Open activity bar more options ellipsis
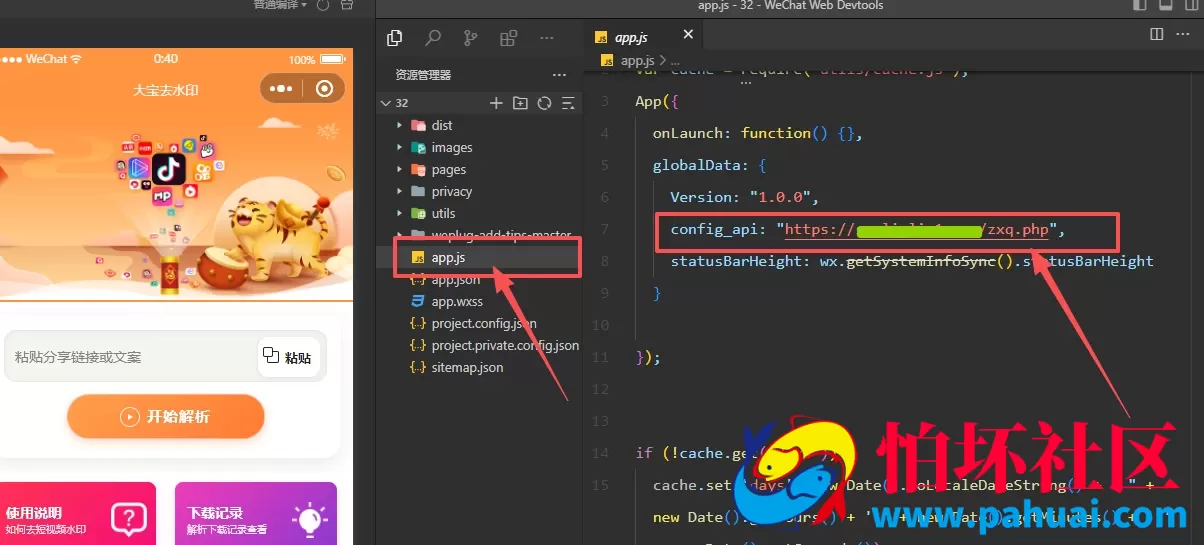1204x545 pixels. [547, 38]
